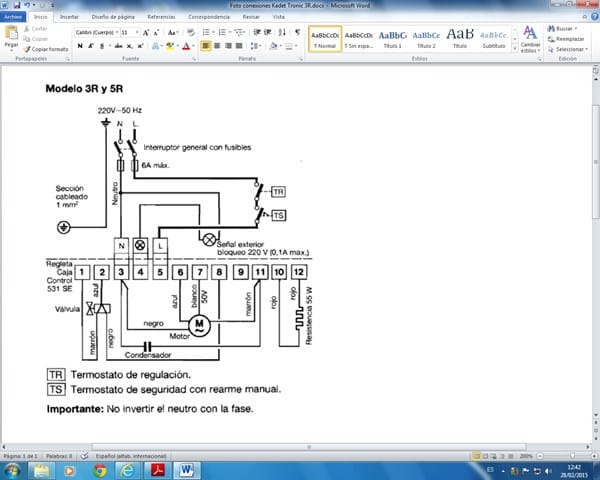The image size is (600, 480).
Task: Toggle the show paragraph marks (¶) button
Action: [x=298, y=32]
